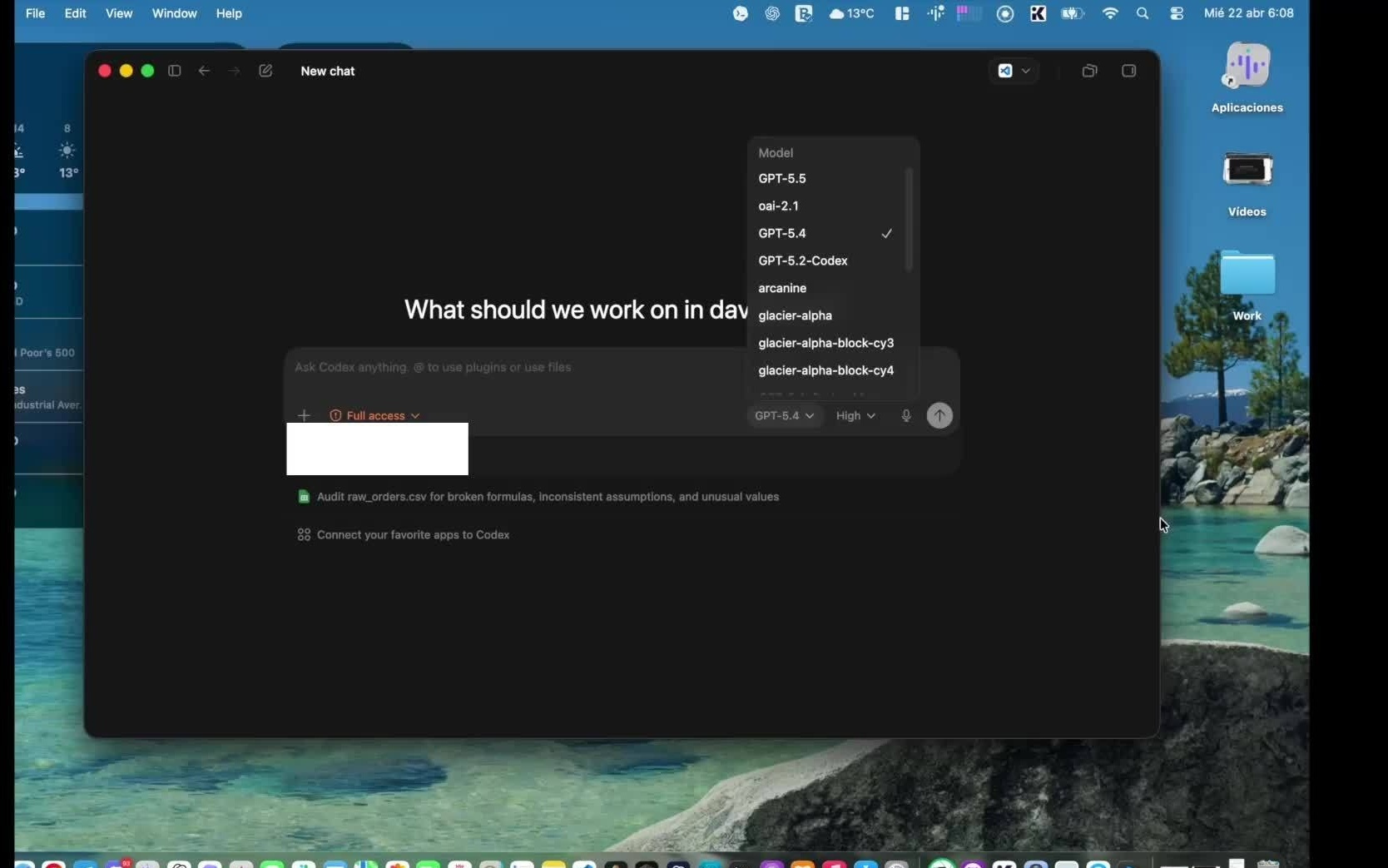Image resolution: width=1388 pixels, height=868 pixels.
Task: Go back using the back arrow
Action: (204, 71)
